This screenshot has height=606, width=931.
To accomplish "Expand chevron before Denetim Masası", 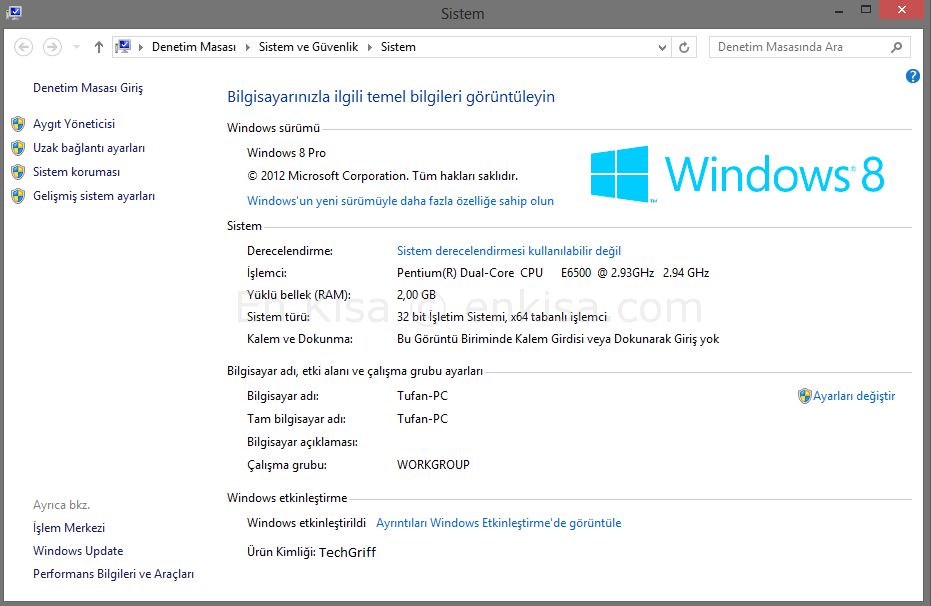I will [x=141, y=47].
